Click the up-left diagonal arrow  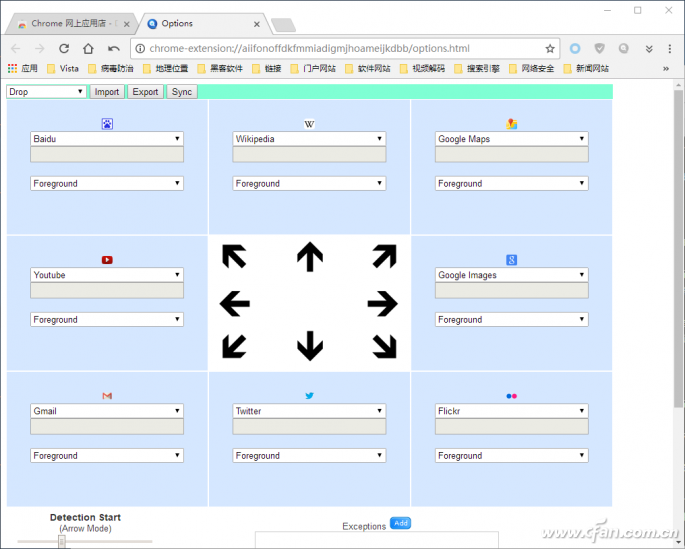(x=234, y=256)
